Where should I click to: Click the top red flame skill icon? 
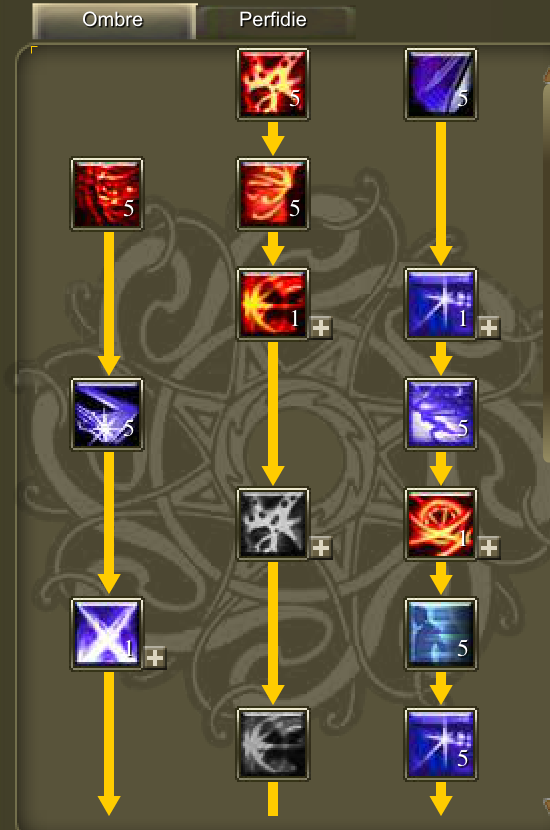click(273, 84)
